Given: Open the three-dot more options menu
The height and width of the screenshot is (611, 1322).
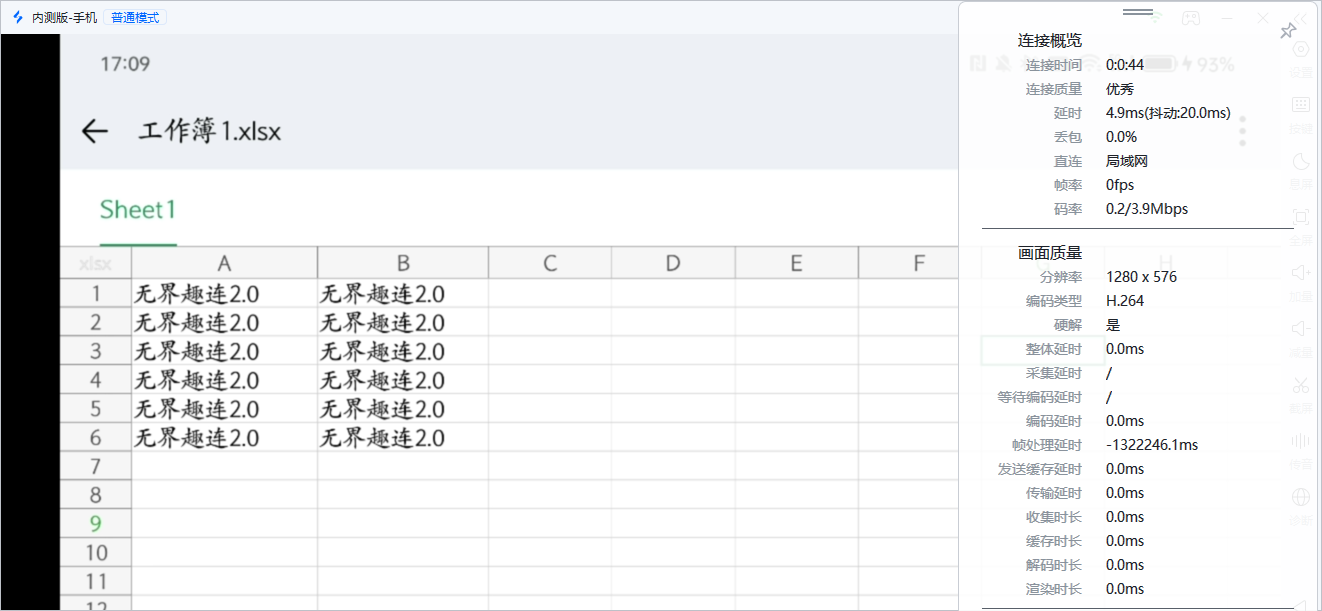Looking at the screenshot, I should tap(1243, 131).
